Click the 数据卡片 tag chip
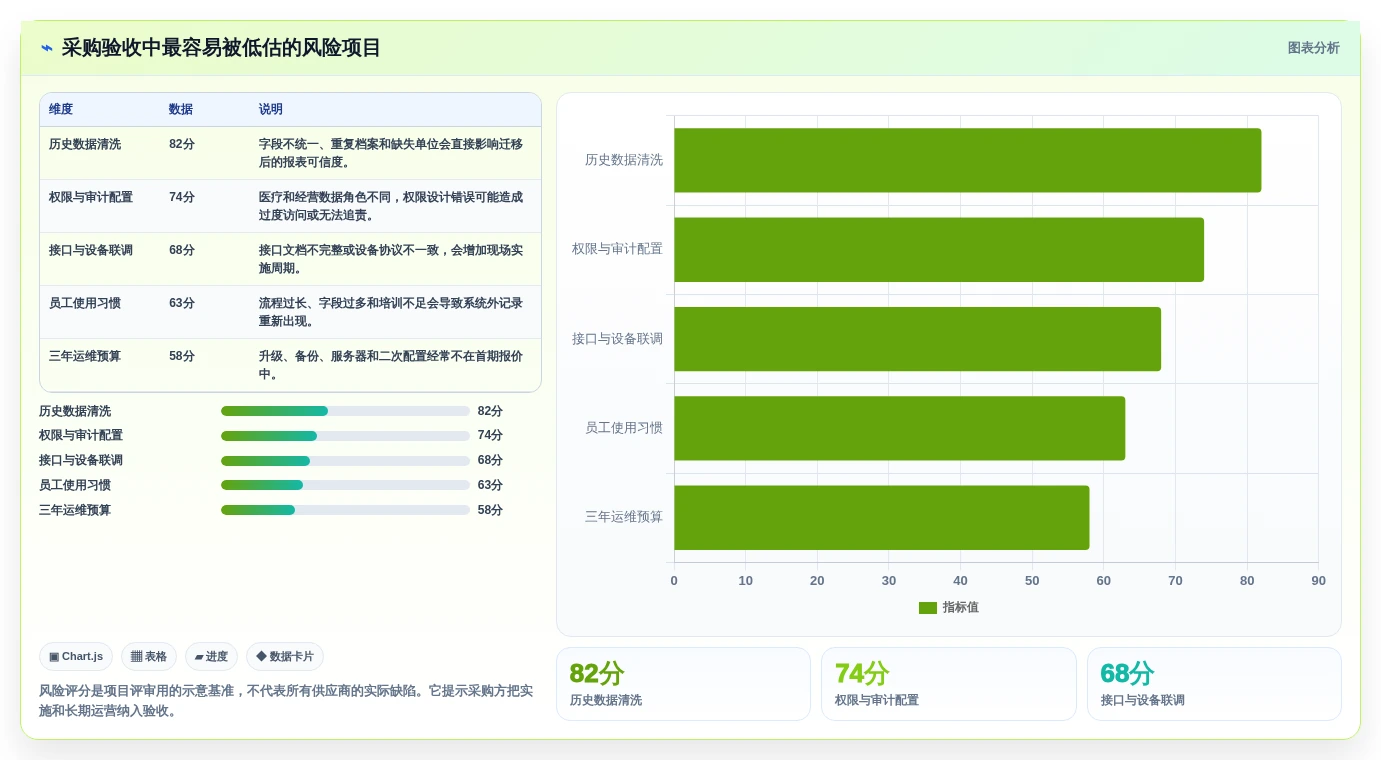This screenshot has height=760, width=1381. point(285,657)
